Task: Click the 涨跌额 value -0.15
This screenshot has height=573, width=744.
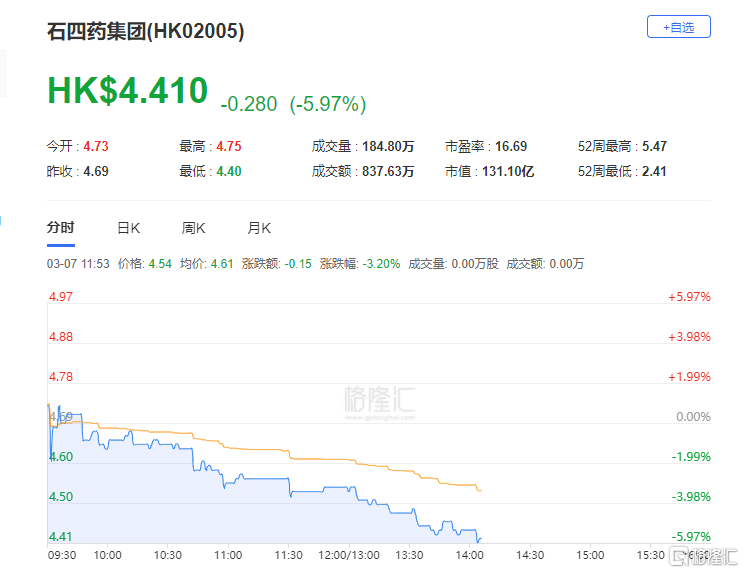Action: coord(298,264)
